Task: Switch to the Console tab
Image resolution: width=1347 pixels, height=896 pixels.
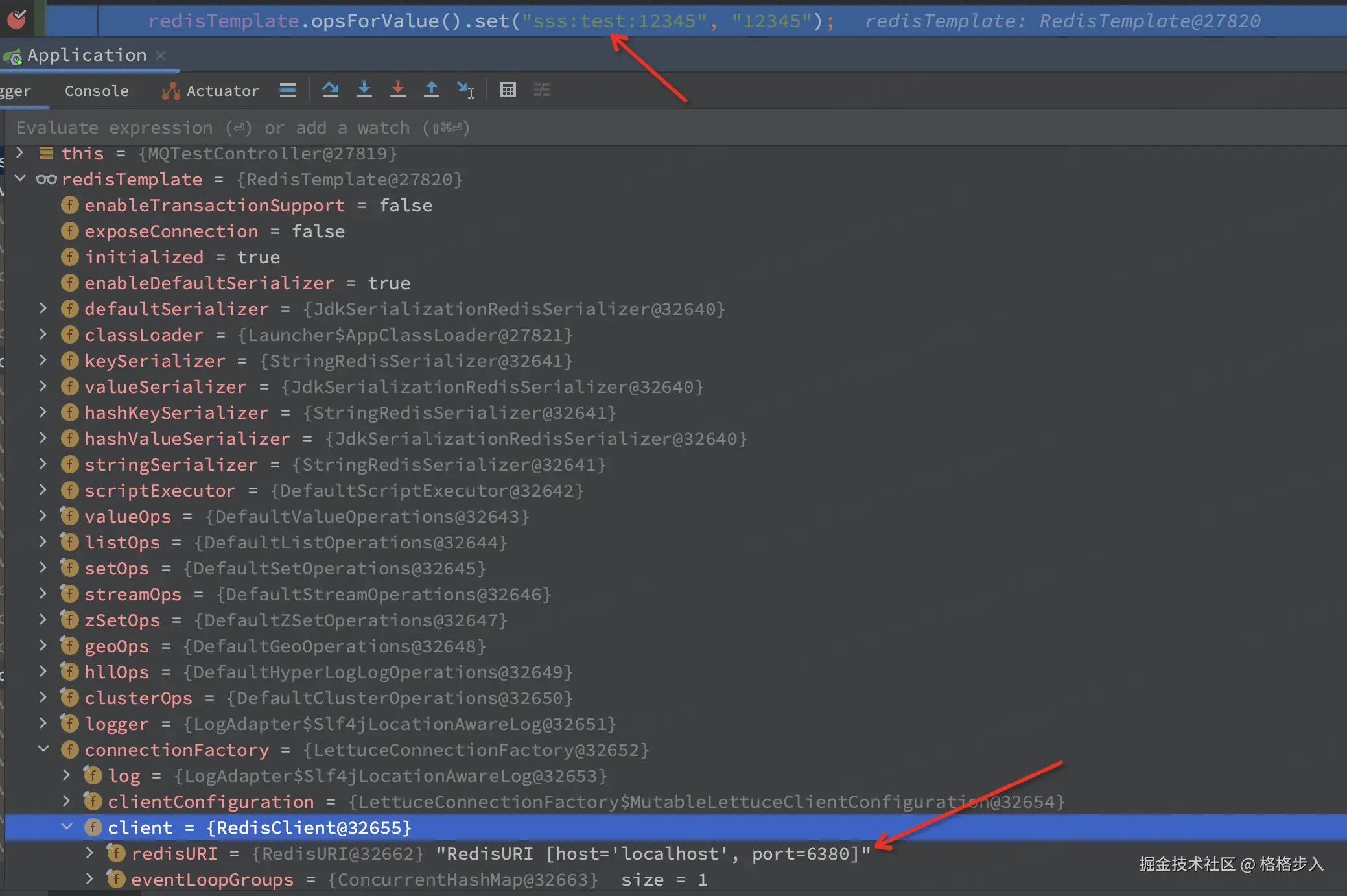Action: pos(97,91)
